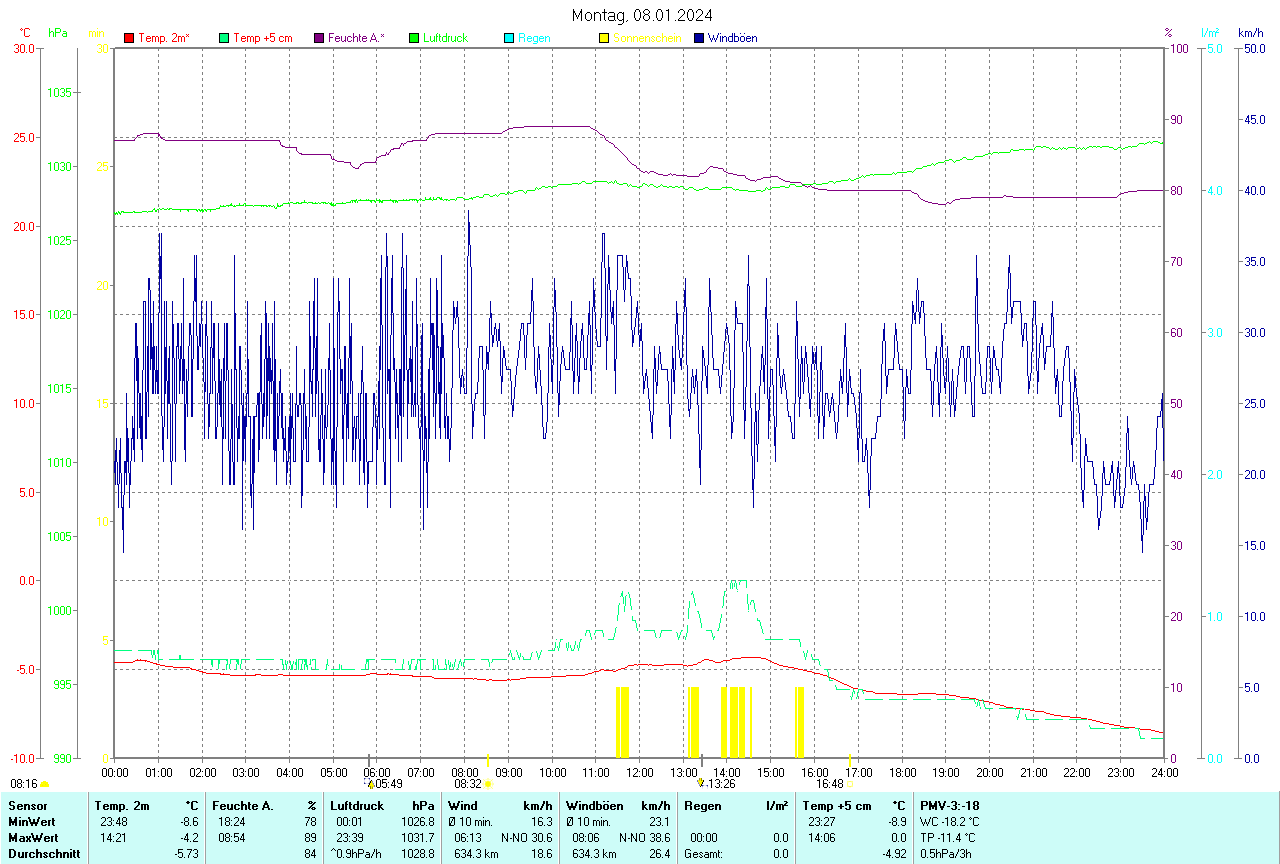This screenshot has height=864, width=1280.
Task: Click the Luftdruck legend label
Action: point(445,38)
